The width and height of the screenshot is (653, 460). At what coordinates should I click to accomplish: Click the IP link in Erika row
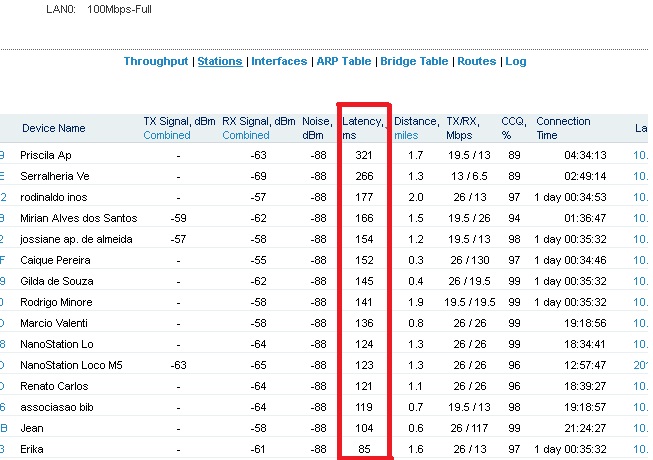tap(641, 449)
